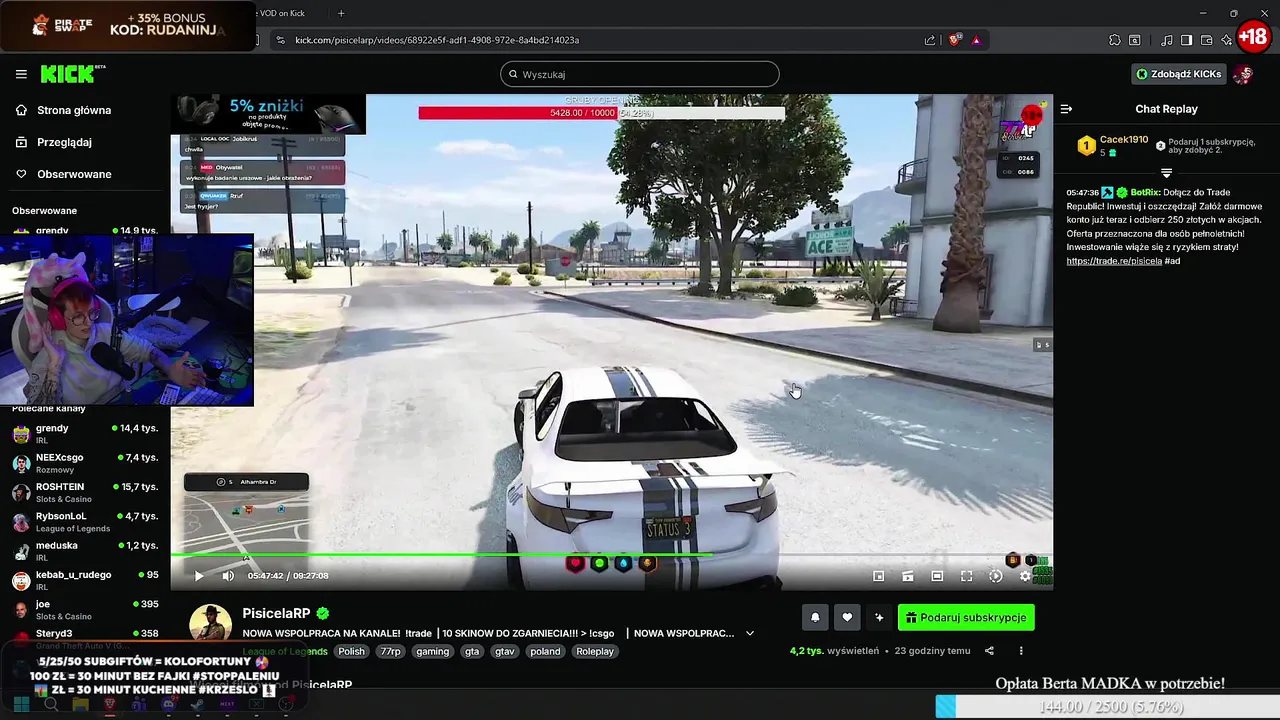This screenshot has width=1280, height=720.
Task: Click the PisicelaRP channel name
Action: (276, 613)
